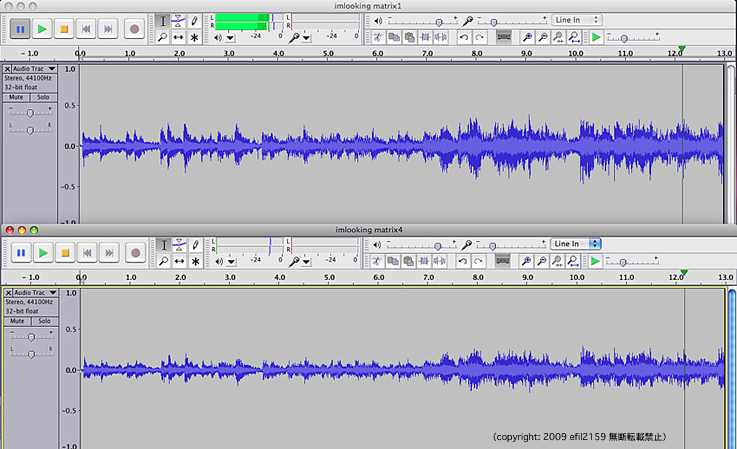Click Play in the matrix4 window

(43, 253)
